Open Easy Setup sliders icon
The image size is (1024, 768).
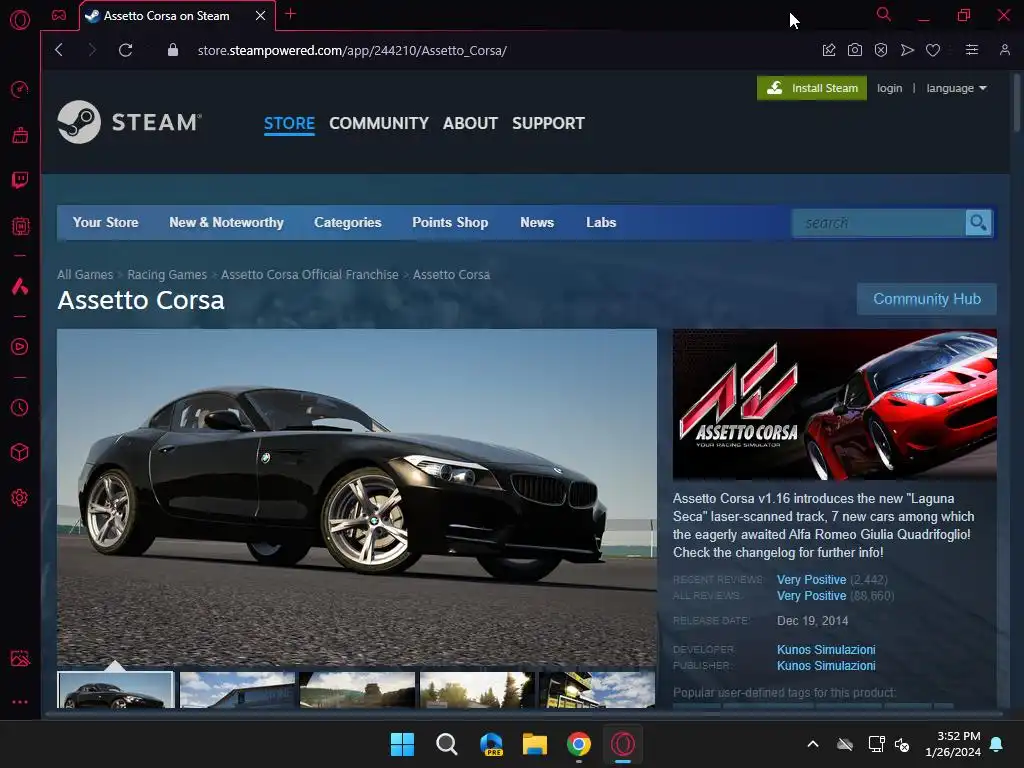tap(972, 50)
